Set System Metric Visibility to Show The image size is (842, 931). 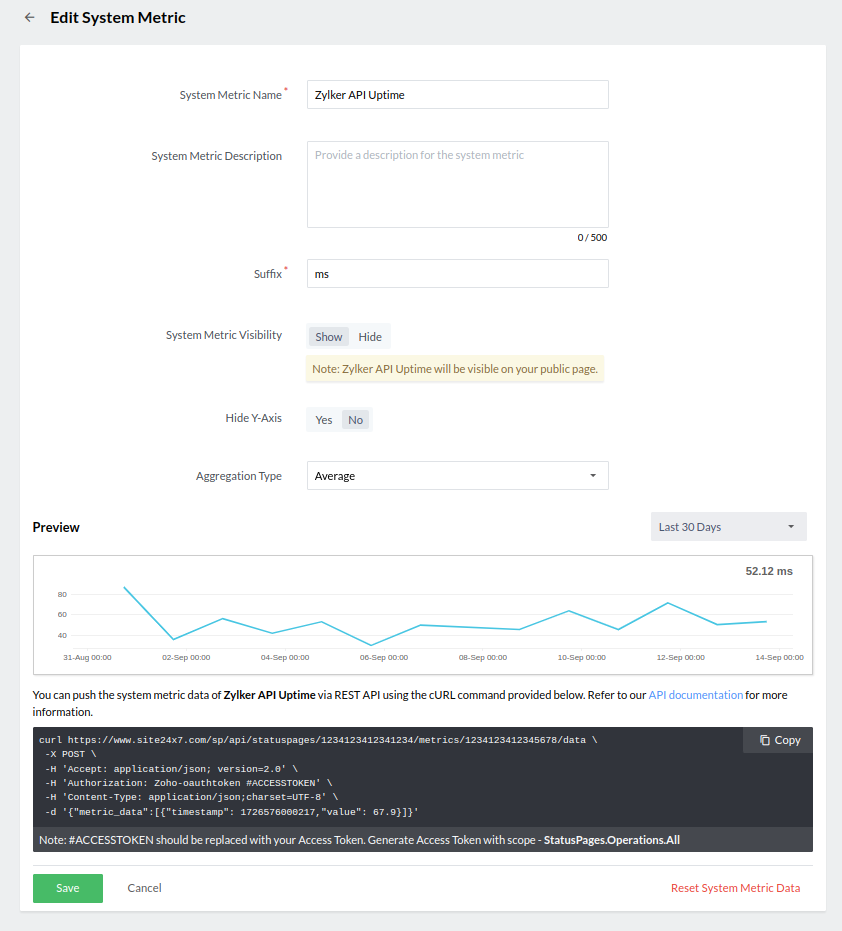[329, 337]
